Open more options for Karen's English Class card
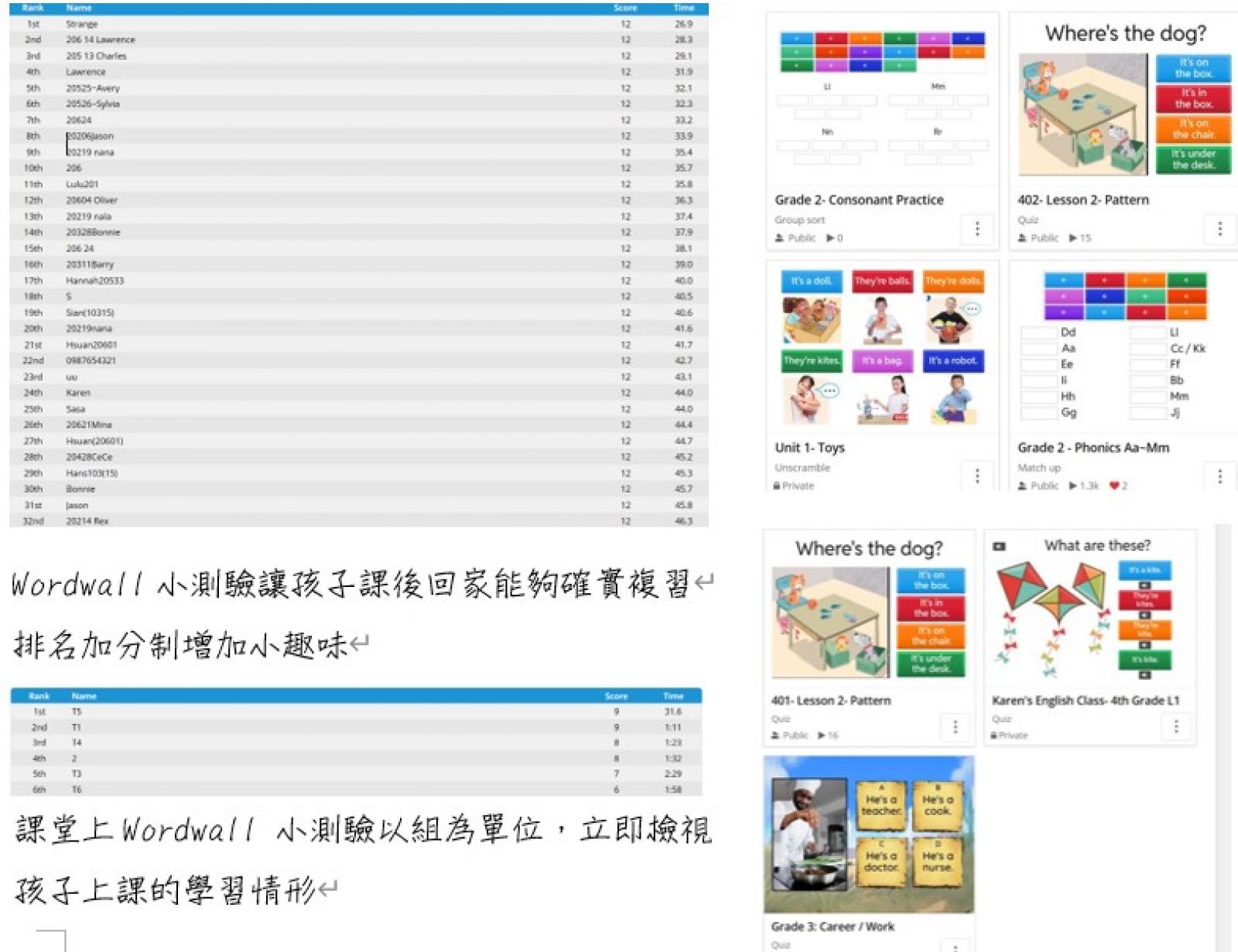The image size is (1238, 952). coord(1176,727)
